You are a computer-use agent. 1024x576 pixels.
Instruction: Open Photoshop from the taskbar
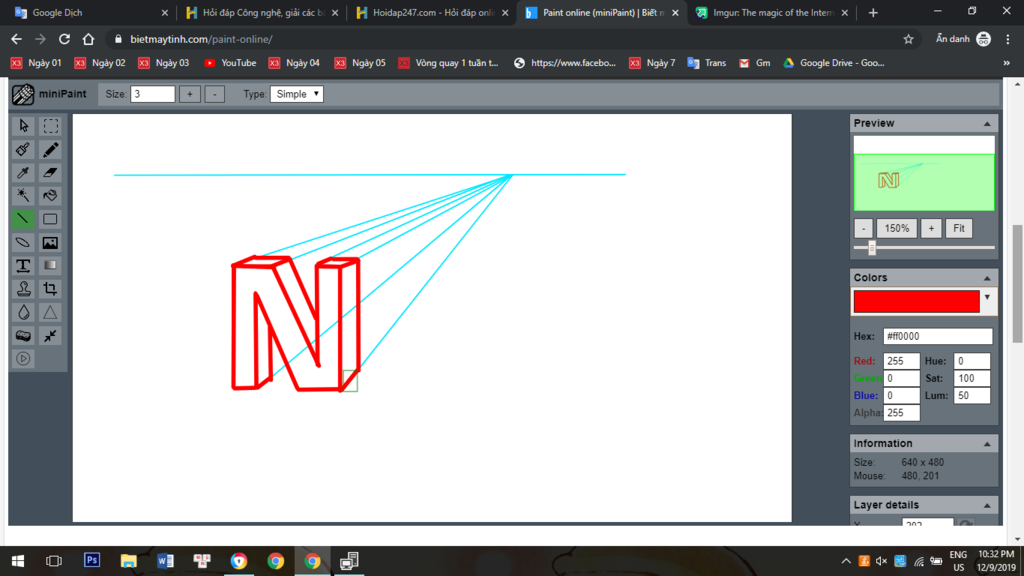point(92,560)
